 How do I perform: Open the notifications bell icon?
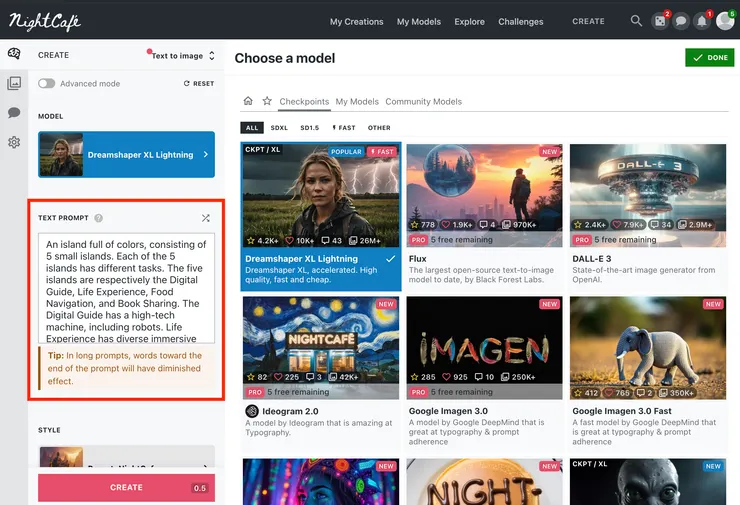pyautogui.click(x=702, y=21)
